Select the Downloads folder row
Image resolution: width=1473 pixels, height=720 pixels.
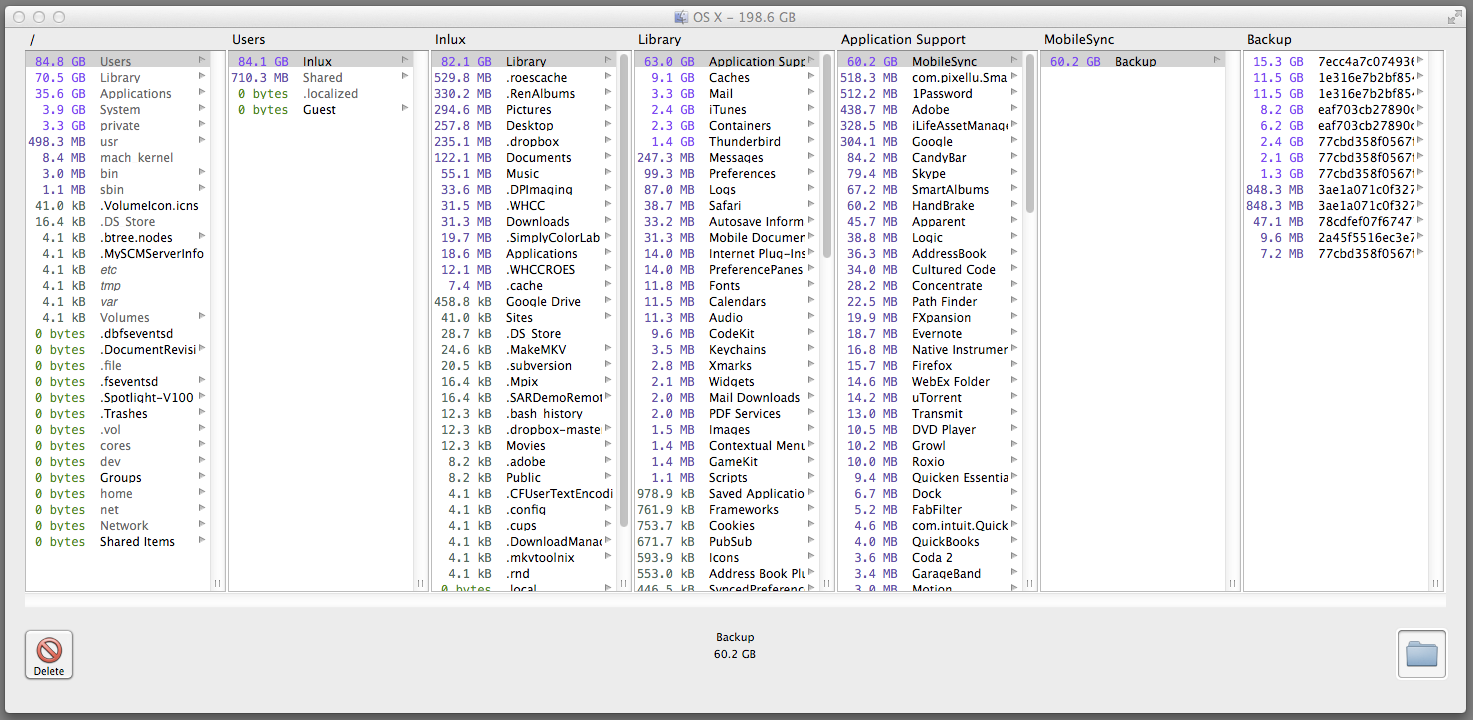524,221
